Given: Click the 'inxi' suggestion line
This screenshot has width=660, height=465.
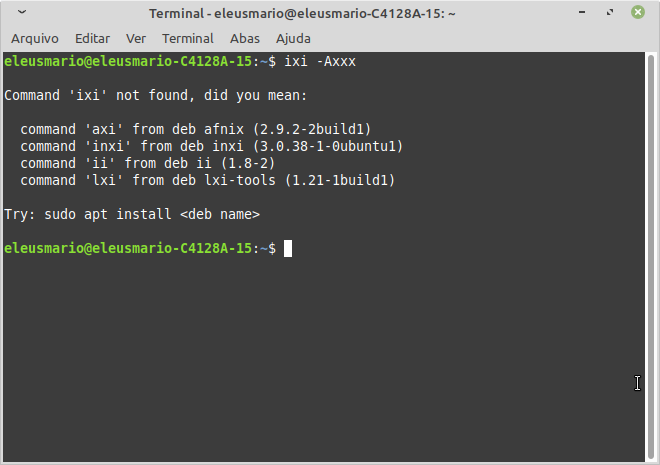Looking at the screenshot, I should pyautogui.click(x=212, y=146).
